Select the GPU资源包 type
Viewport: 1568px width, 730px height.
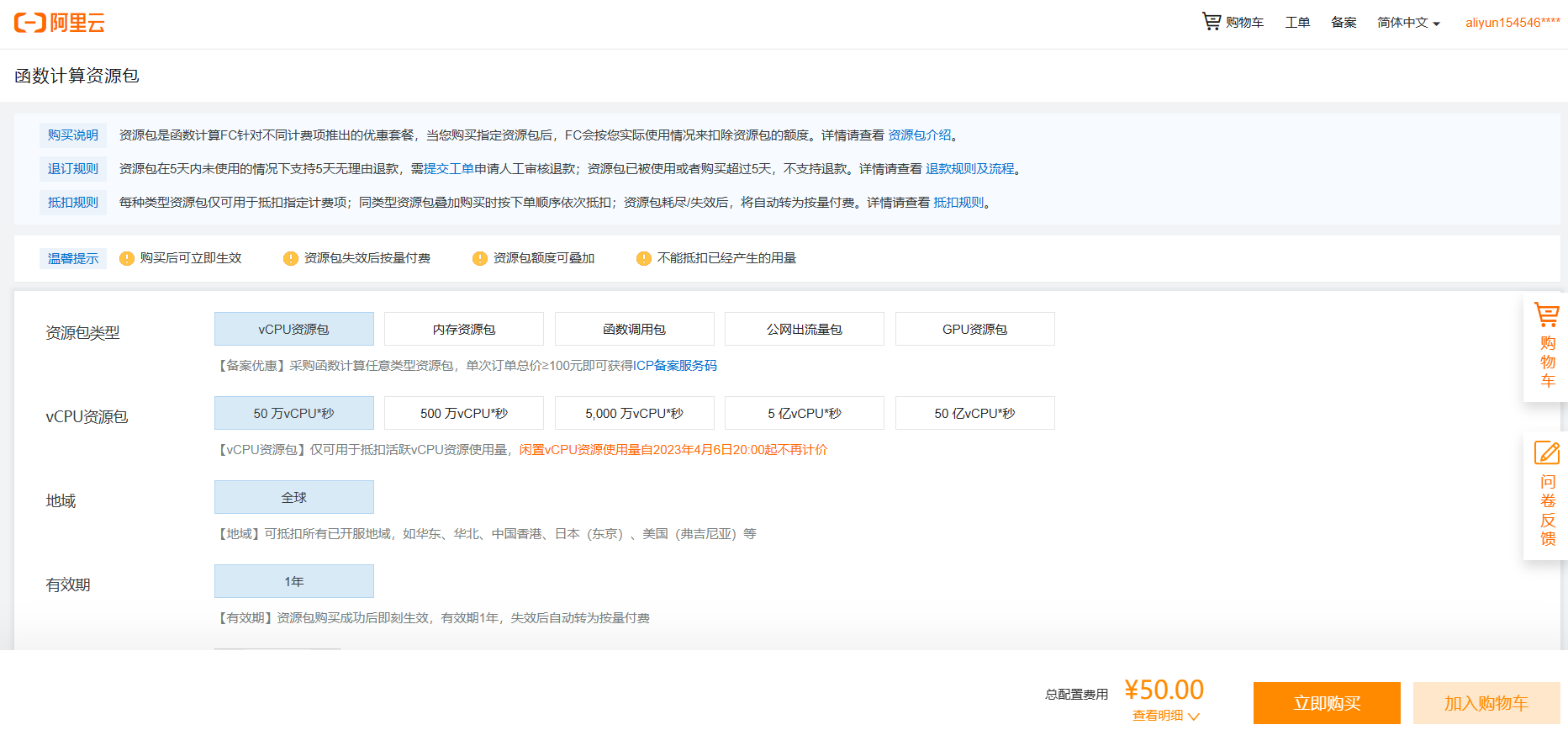tap(975, 329)
